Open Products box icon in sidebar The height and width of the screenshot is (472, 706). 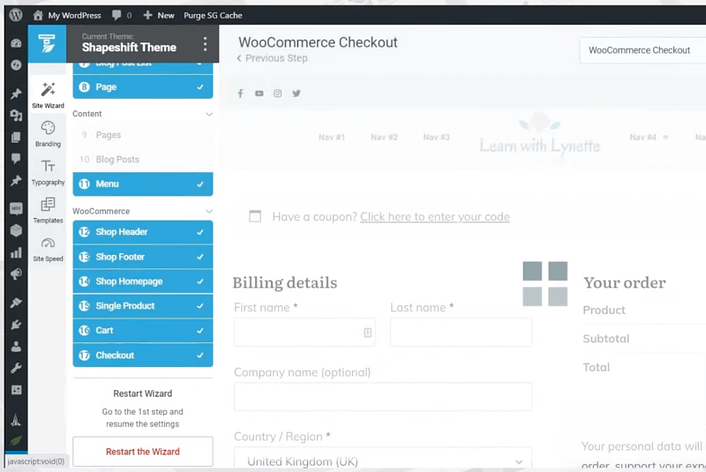click(16, 231)
